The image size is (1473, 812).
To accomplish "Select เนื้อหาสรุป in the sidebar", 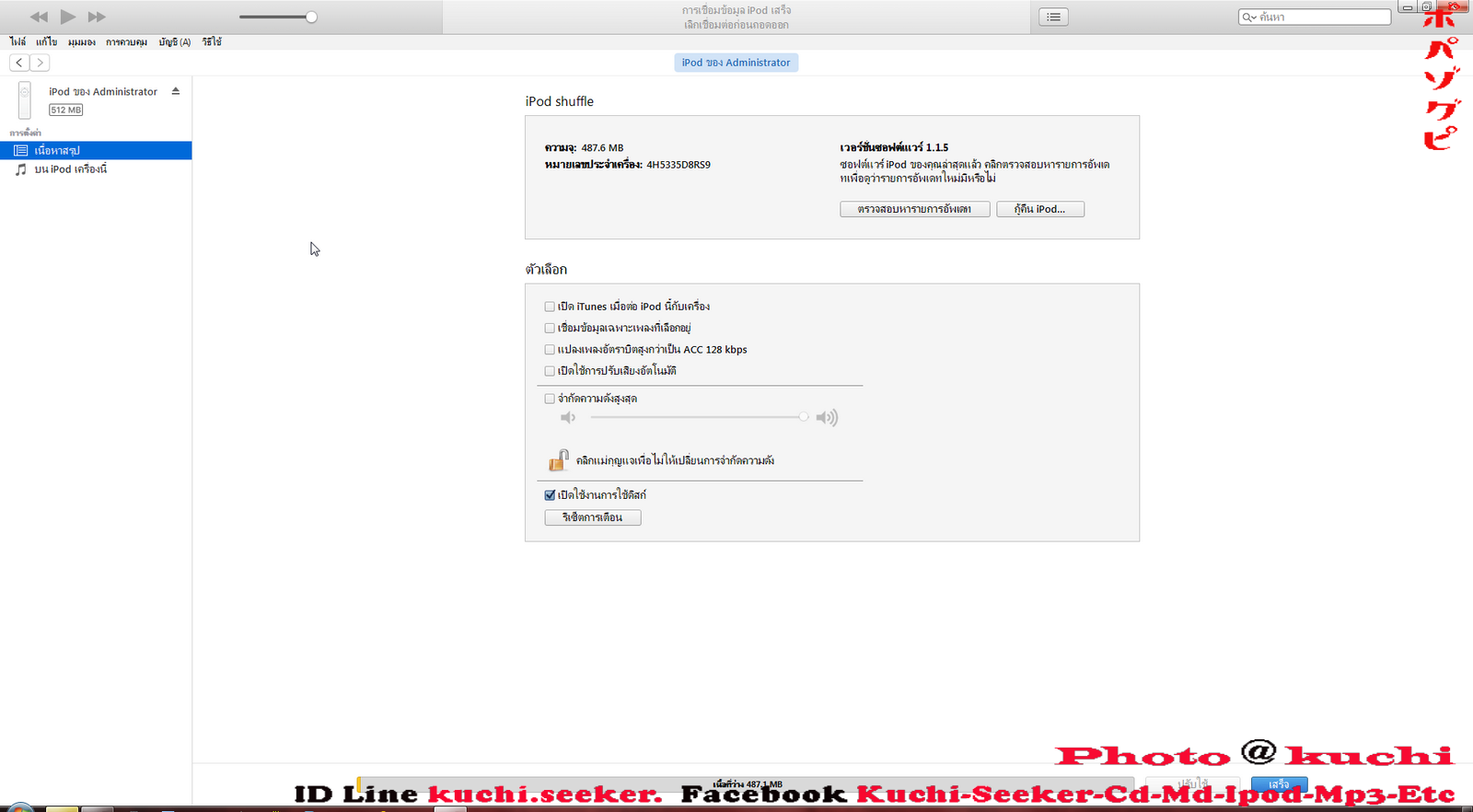I will (x=96, y=150).
